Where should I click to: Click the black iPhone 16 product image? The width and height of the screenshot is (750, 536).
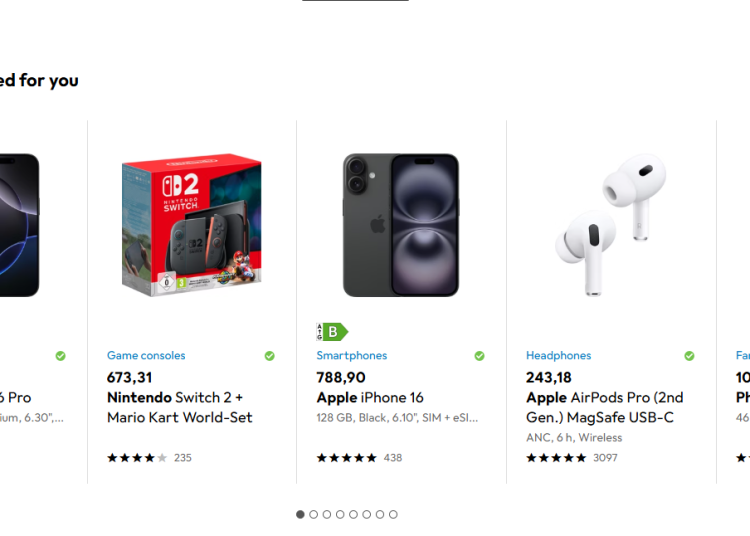pyautogui.click(x=401, y=225)
